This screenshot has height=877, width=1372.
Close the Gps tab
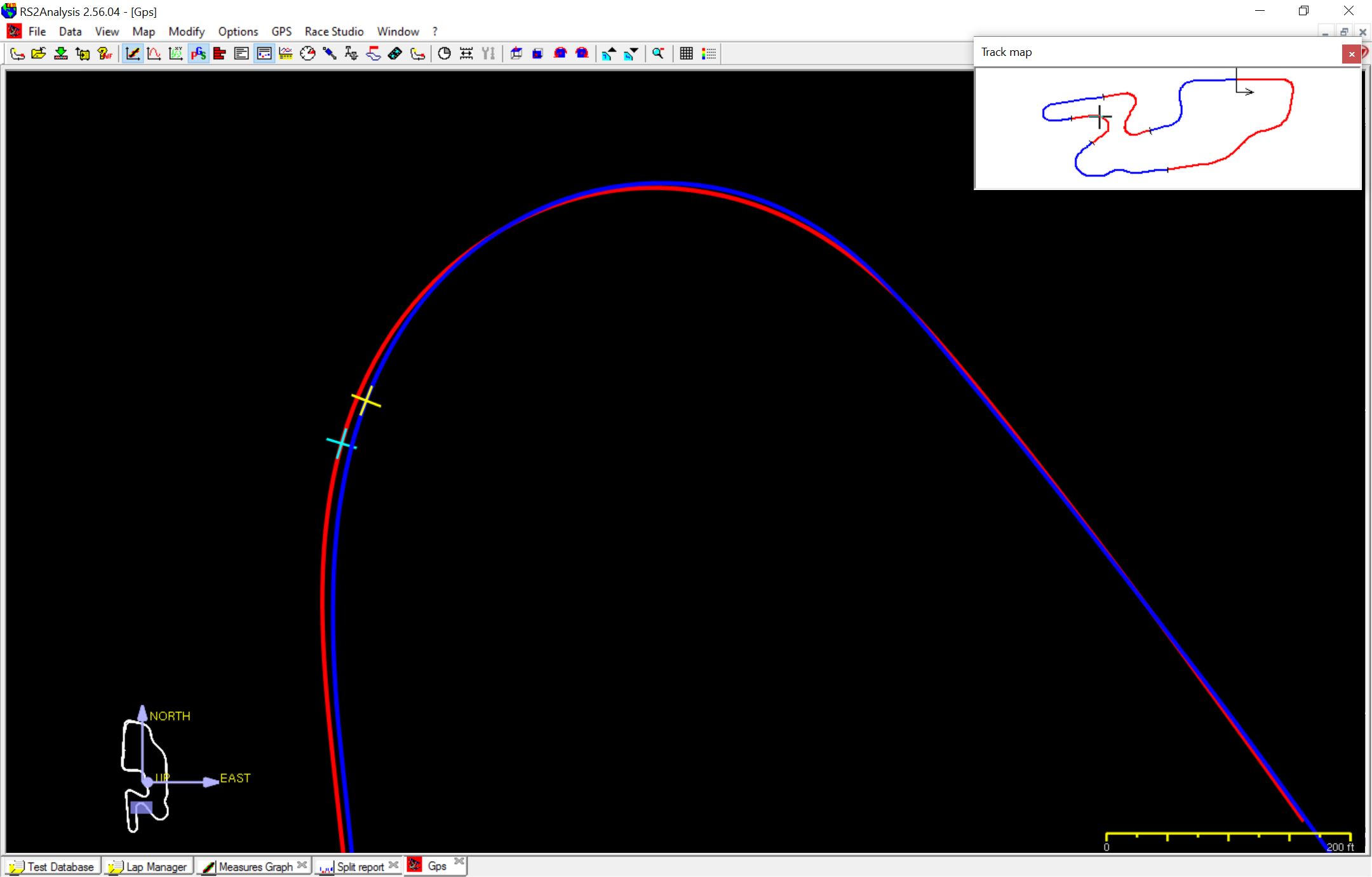(x=459, y=861)
